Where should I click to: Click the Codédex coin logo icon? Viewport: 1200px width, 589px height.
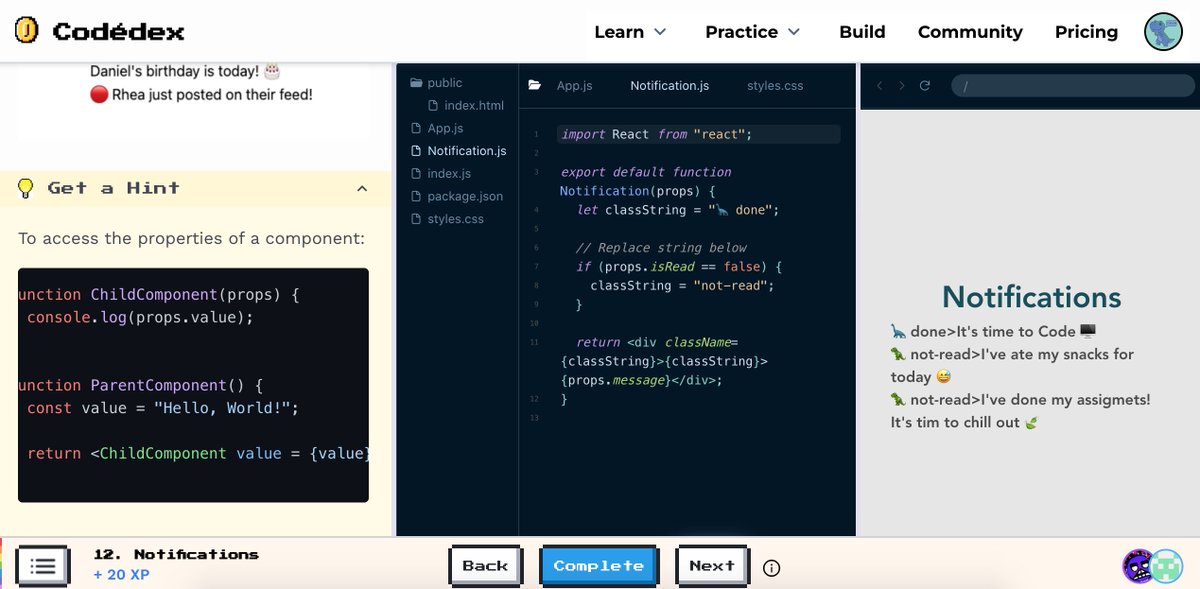pyautogui.click(x=27, y=32)
